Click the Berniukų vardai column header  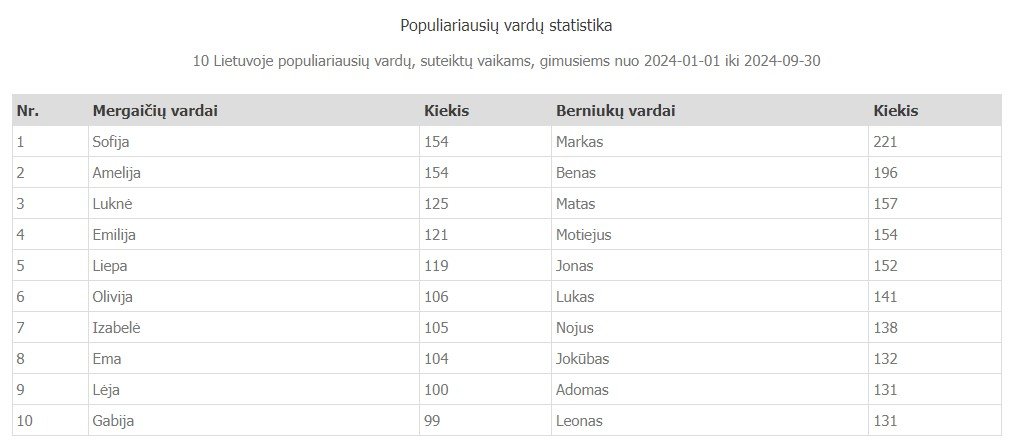pos(710,111)
